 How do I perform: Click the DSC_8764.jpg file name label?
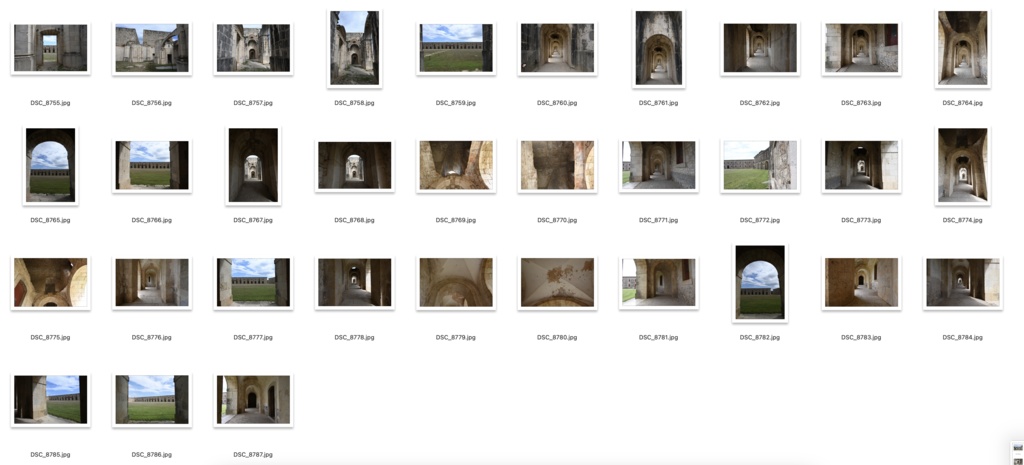(963, 103)
